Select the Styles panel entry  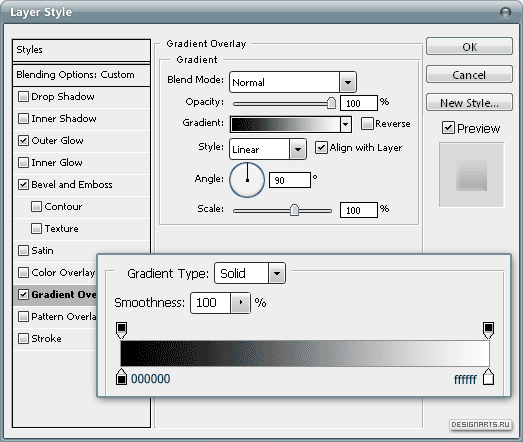tap(81, 50)
